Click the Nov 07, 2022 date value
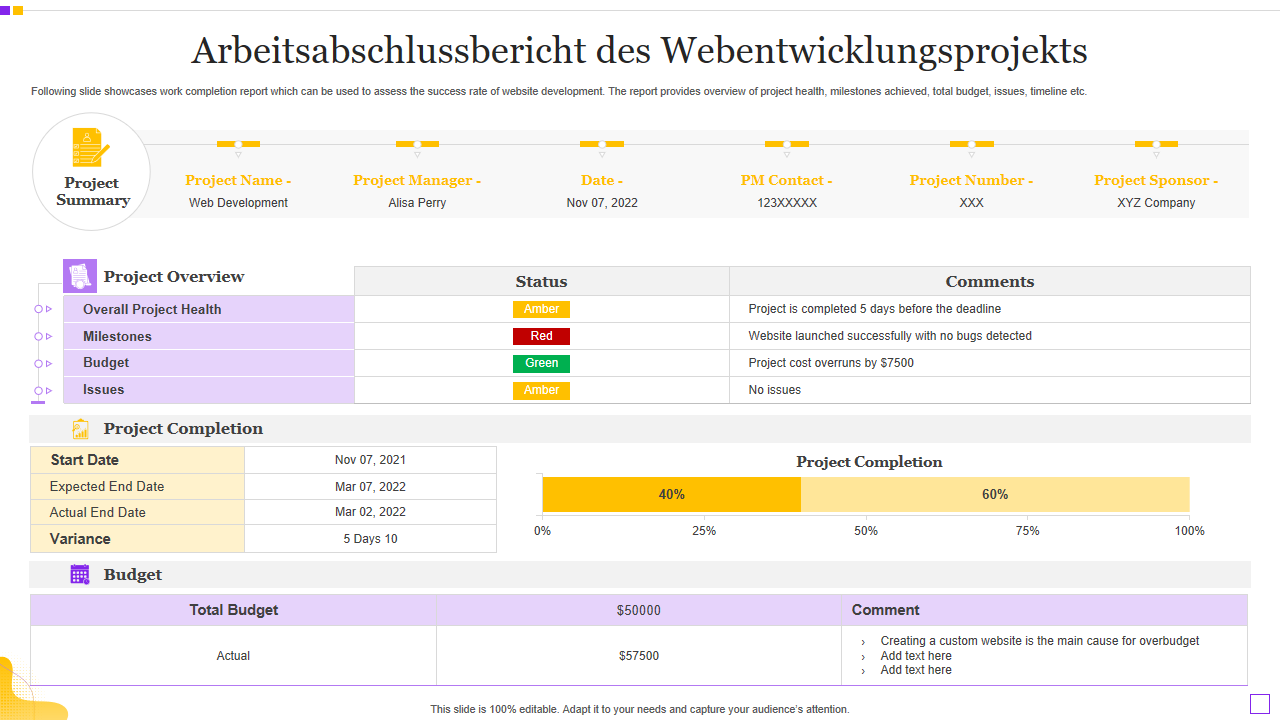The image size is (1280, 720). tap(602, 202)
